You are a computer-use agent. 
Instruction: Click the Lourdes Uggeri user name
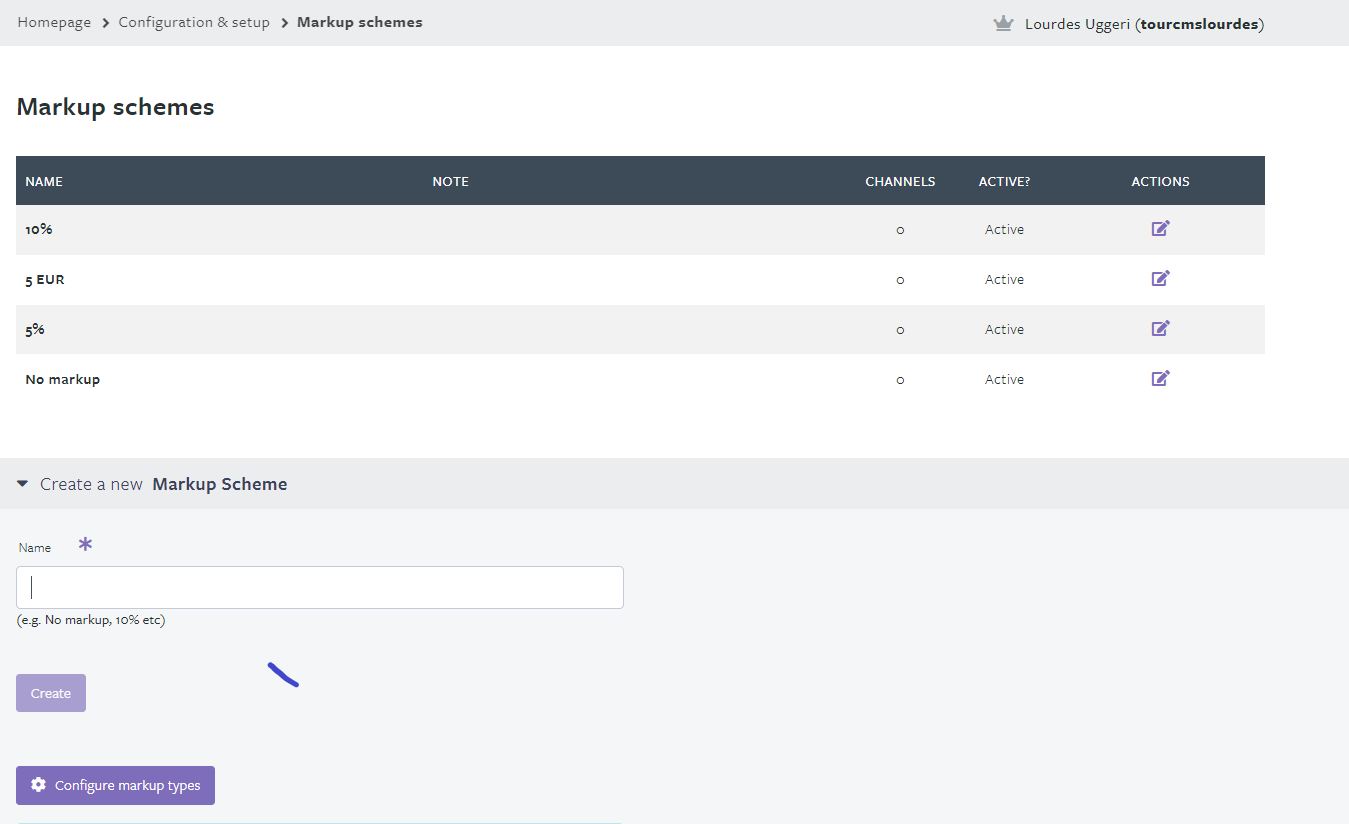point(1144,24)
